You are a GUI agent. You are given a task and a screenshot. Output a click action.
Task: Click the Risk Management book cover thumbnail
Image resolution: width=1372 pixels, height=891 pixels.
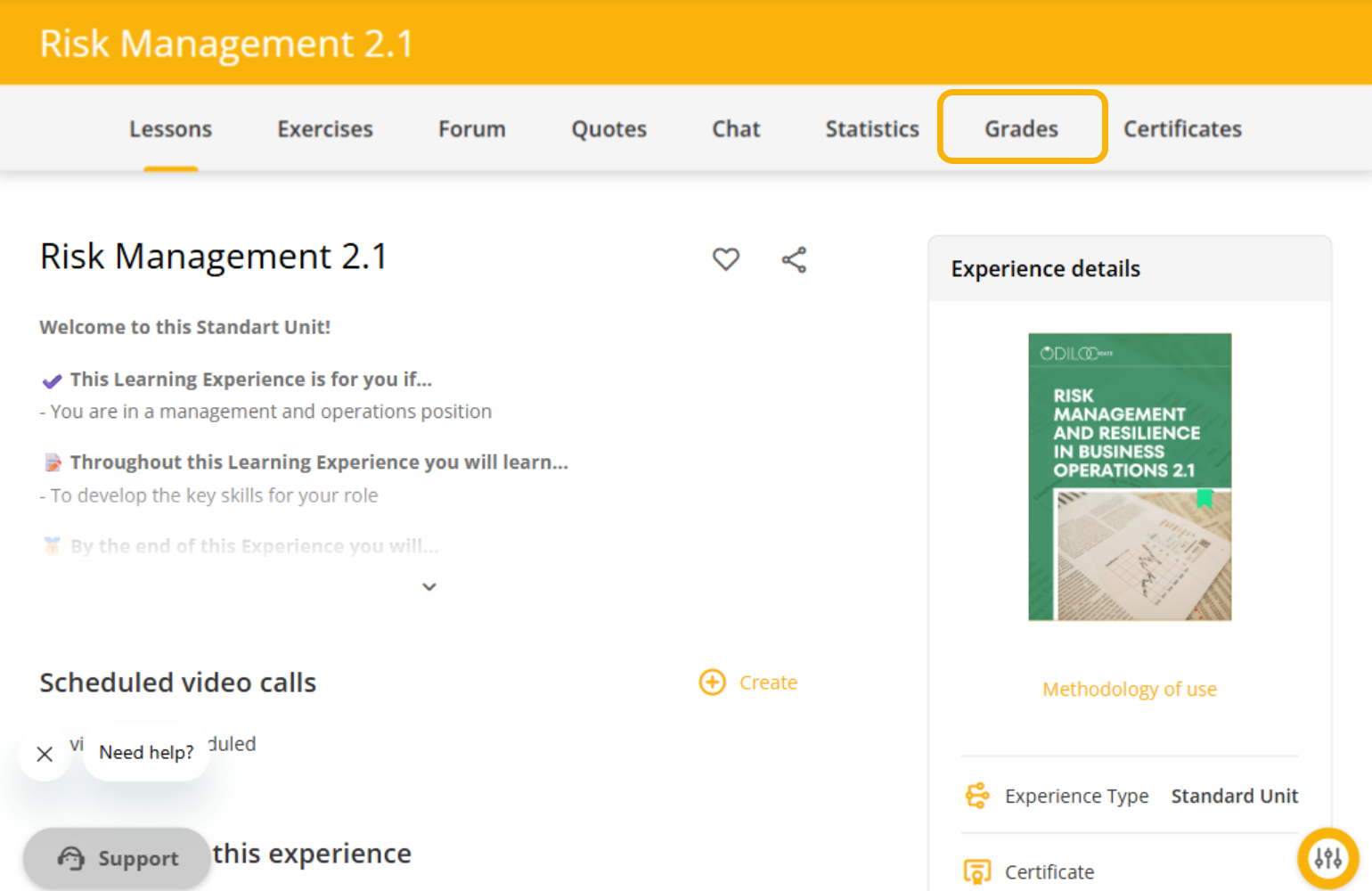pos(1130,477)
